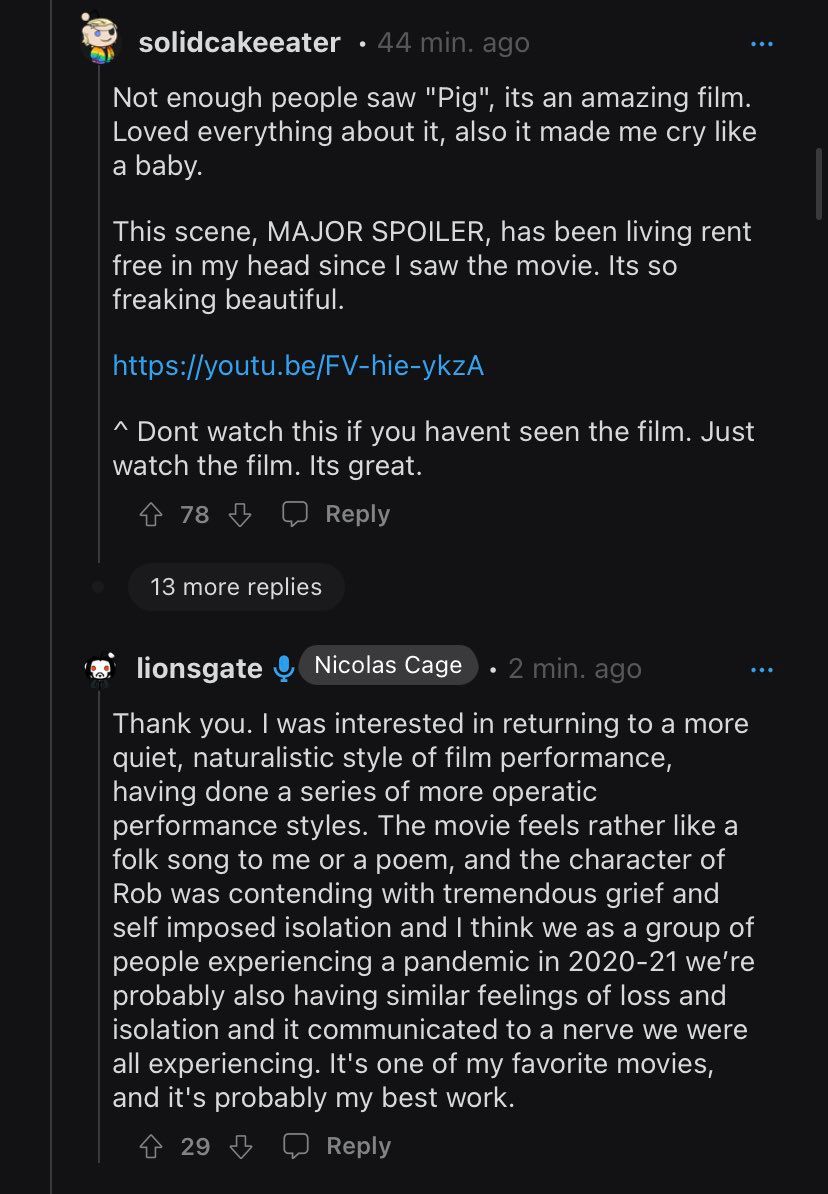Open options menu for solidcakeeater's comment
828x1194 pixels.
(762, 44)
